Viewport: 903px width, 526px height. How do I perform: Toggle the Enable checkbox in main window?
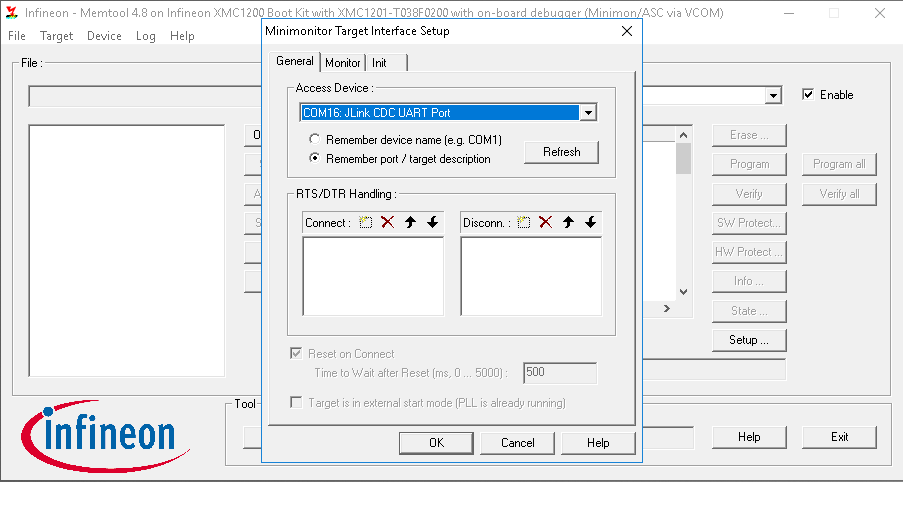click(x=808, y=94)
